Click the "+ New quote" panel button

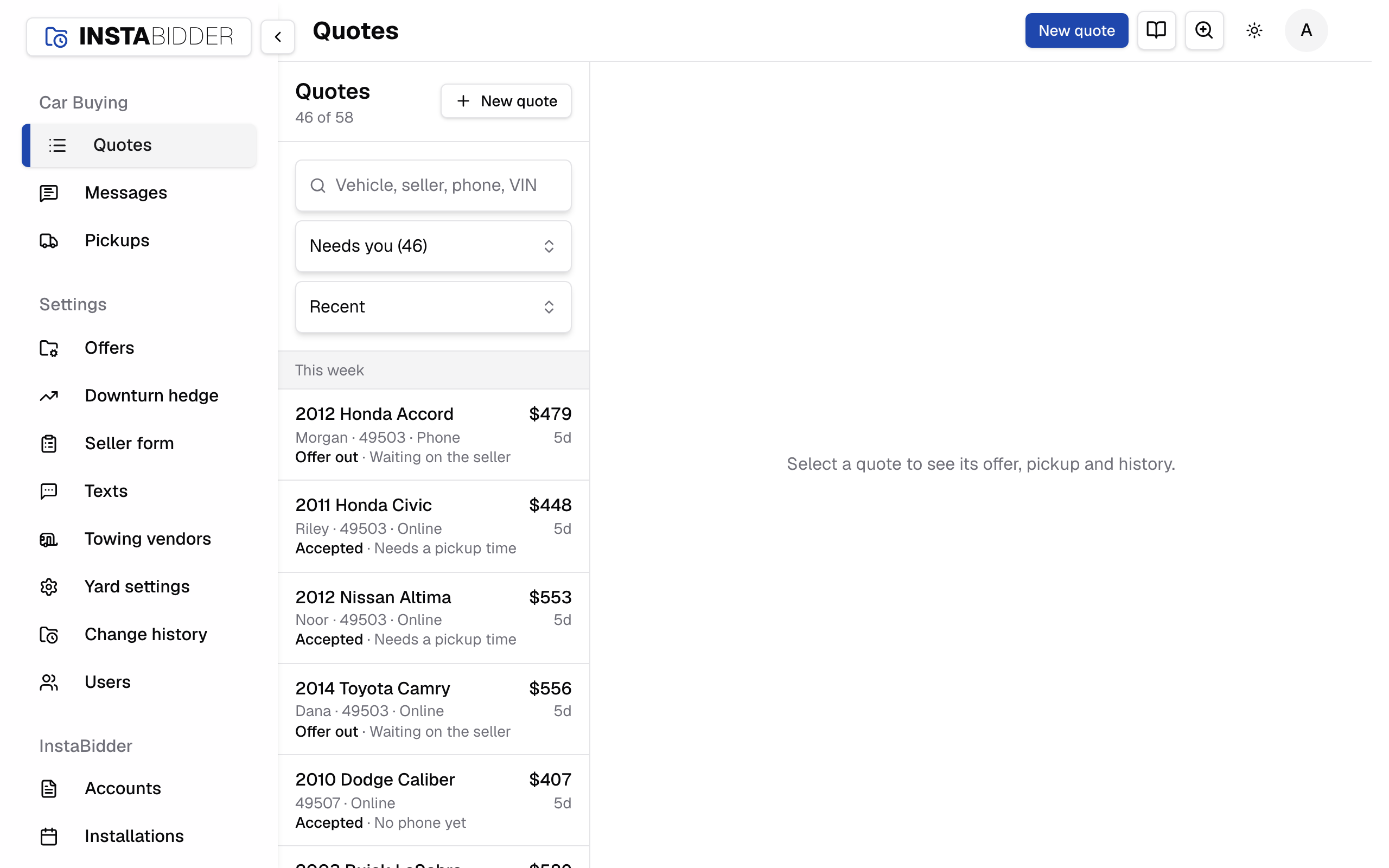pyautogui.click(x=506, y=101)
